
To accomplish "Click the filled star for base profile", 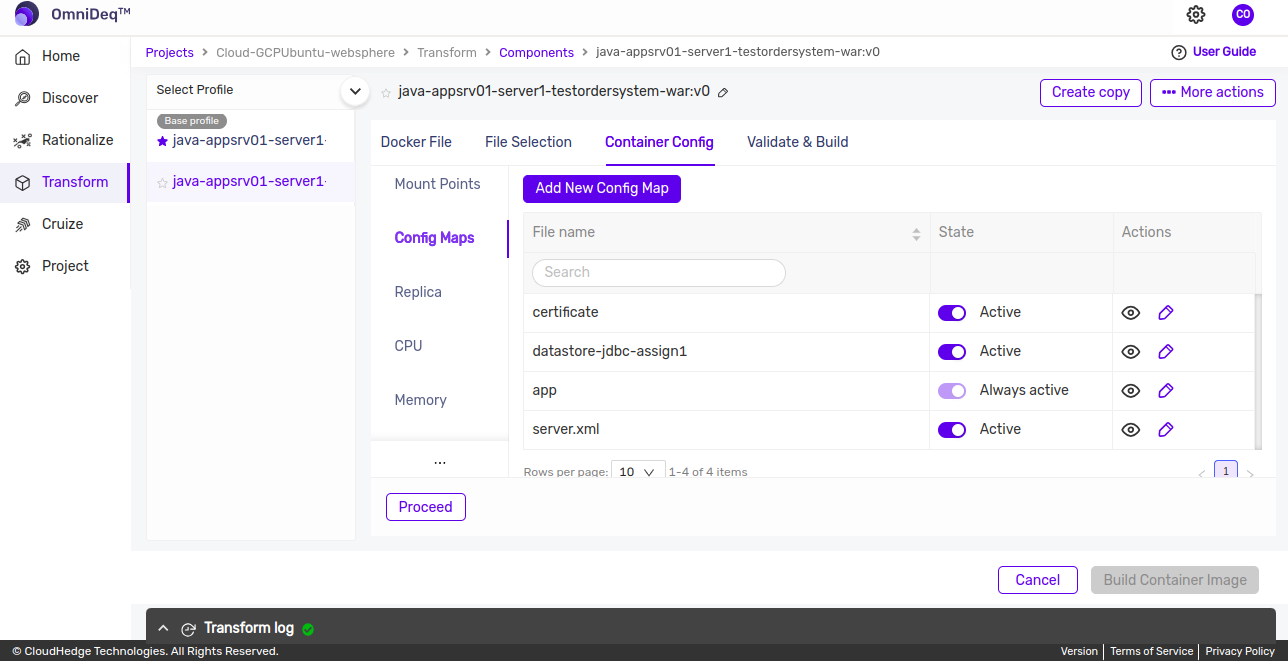I will 162,141.
